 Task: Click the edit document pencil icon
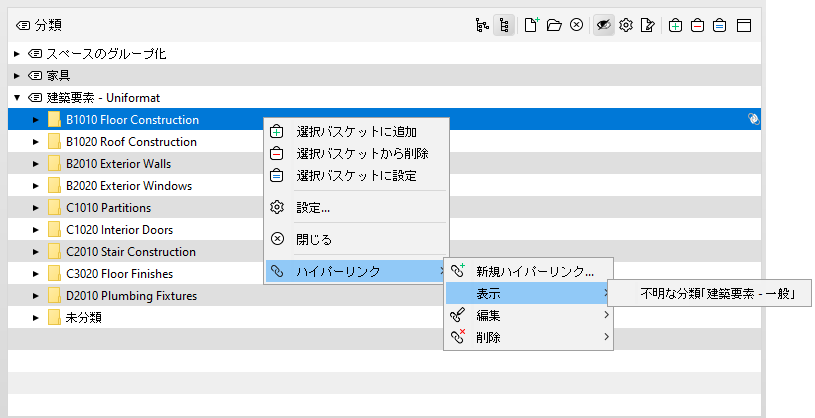pos(648,25)
